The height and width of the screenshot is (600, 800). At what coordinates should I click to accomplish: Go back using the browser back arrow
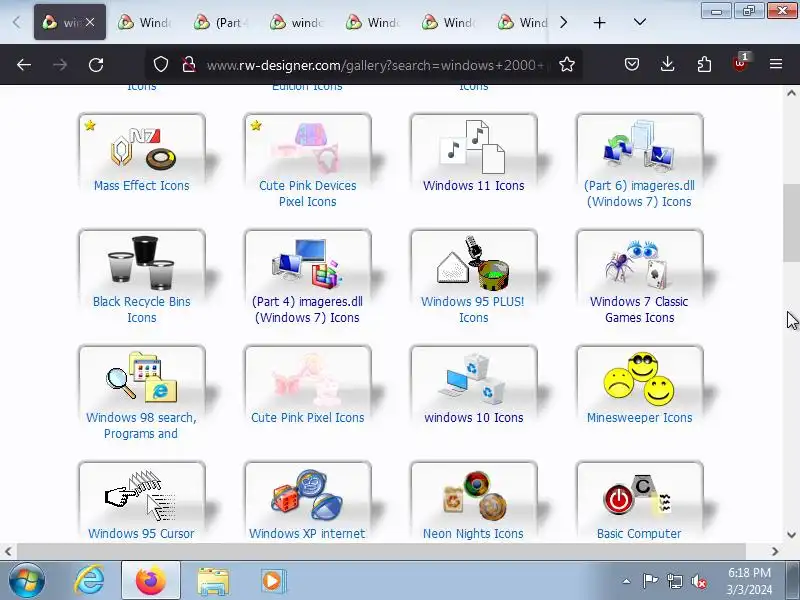point(23,65)
